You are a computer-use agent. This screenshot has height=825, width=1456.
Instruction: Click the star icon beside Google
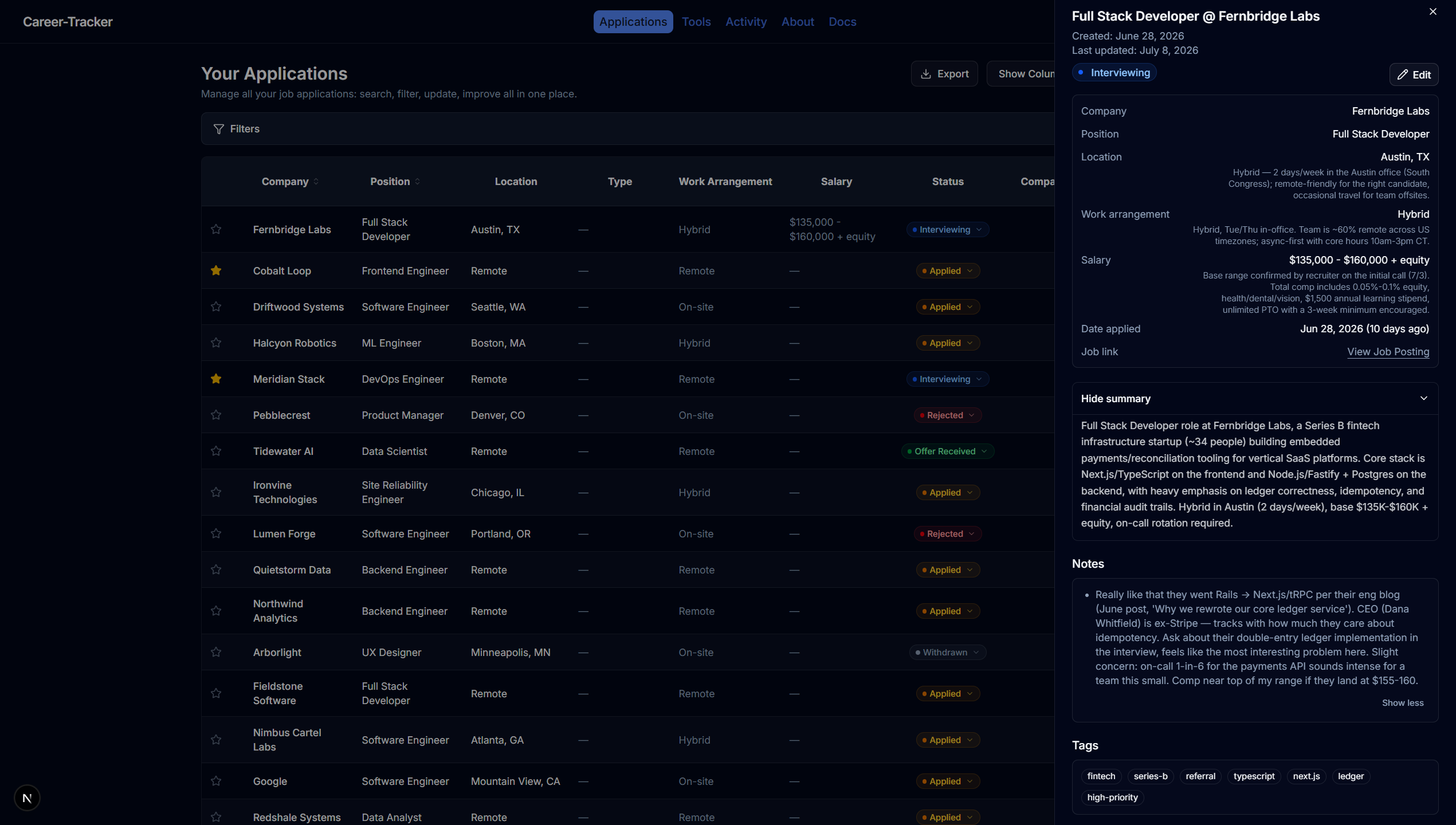(x=216, y=781)
